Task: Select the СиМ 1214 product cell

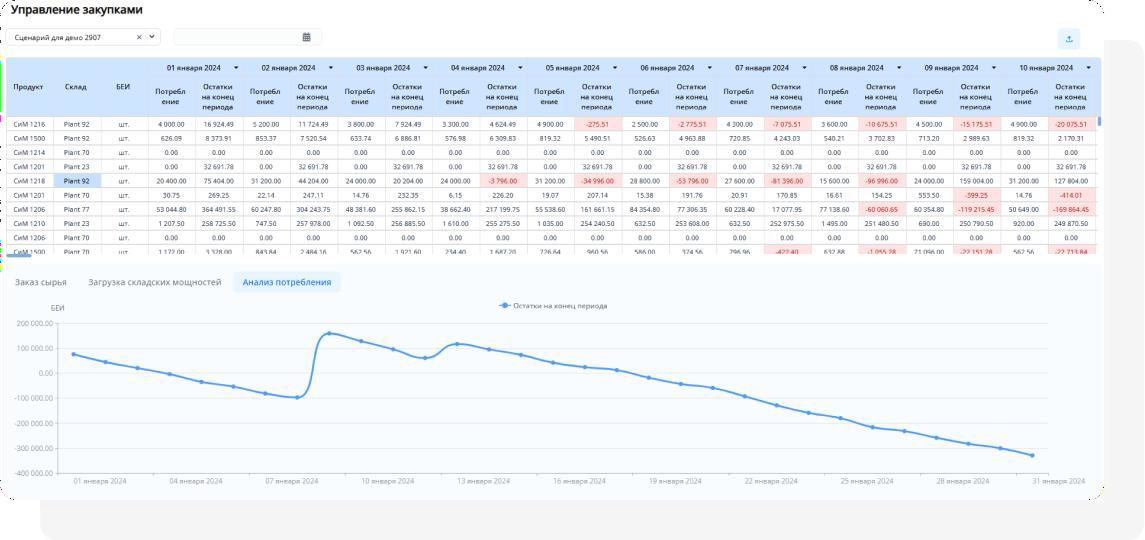Action: tap(29, 153)
